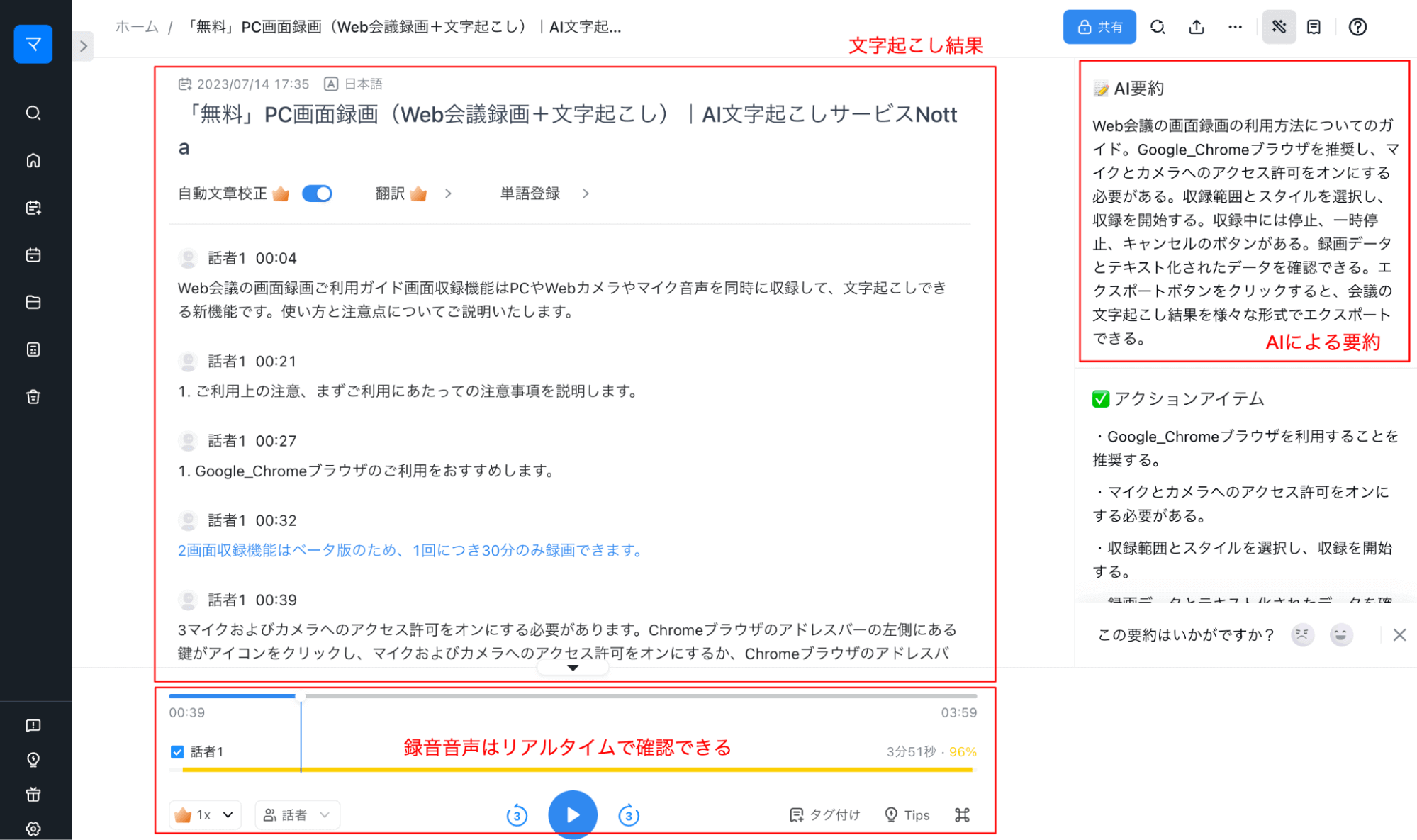Click the 共有 share button

(x=1099, y=27)
